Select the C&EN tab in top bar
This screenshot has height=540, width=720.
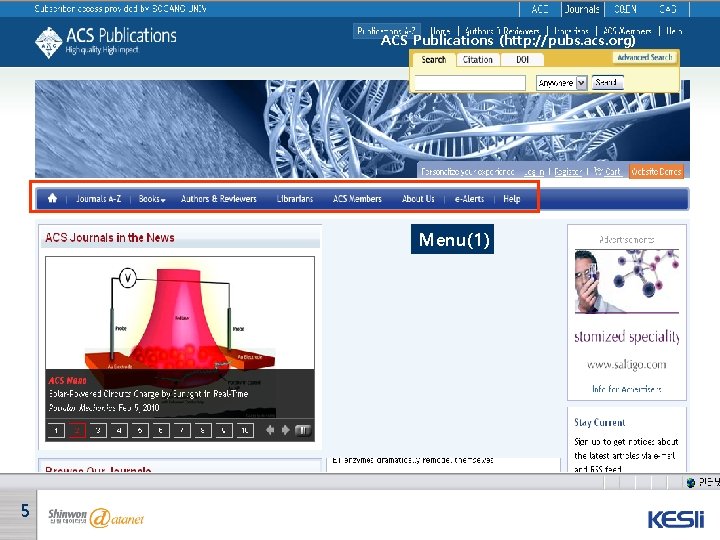[x=625, y=9]
